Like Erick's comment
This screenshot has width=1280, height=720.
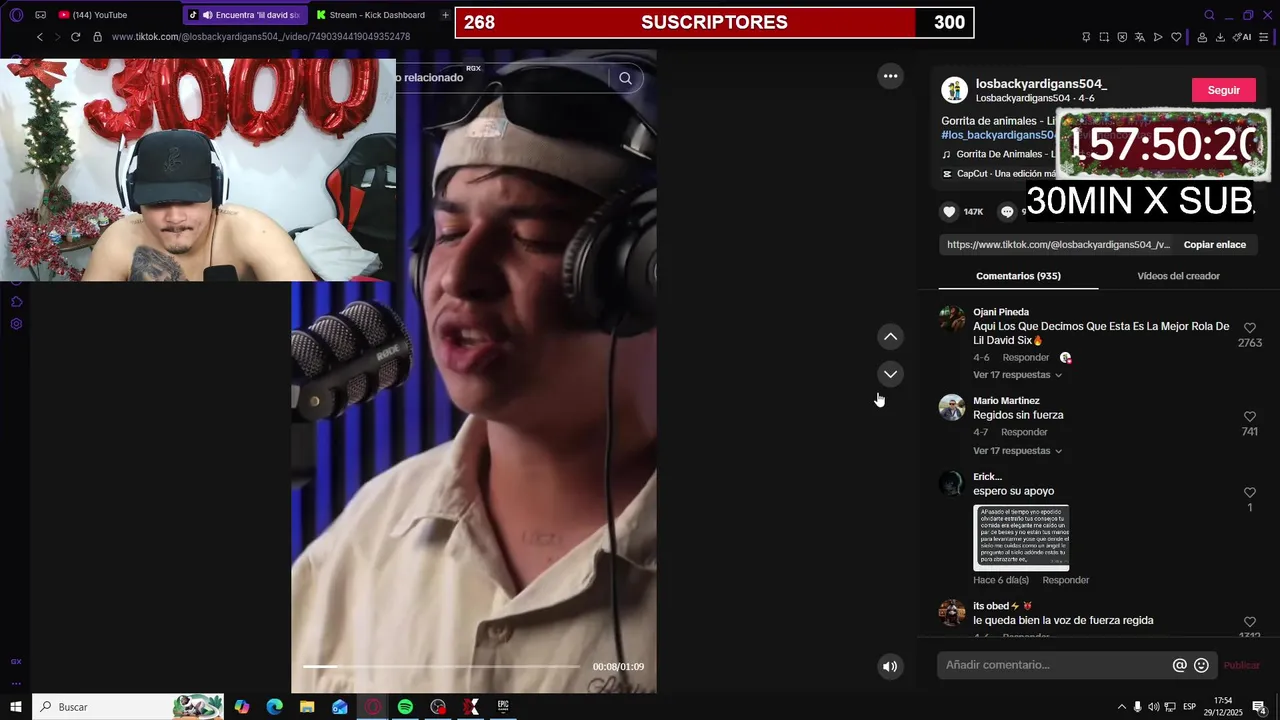pos(1249,493)
